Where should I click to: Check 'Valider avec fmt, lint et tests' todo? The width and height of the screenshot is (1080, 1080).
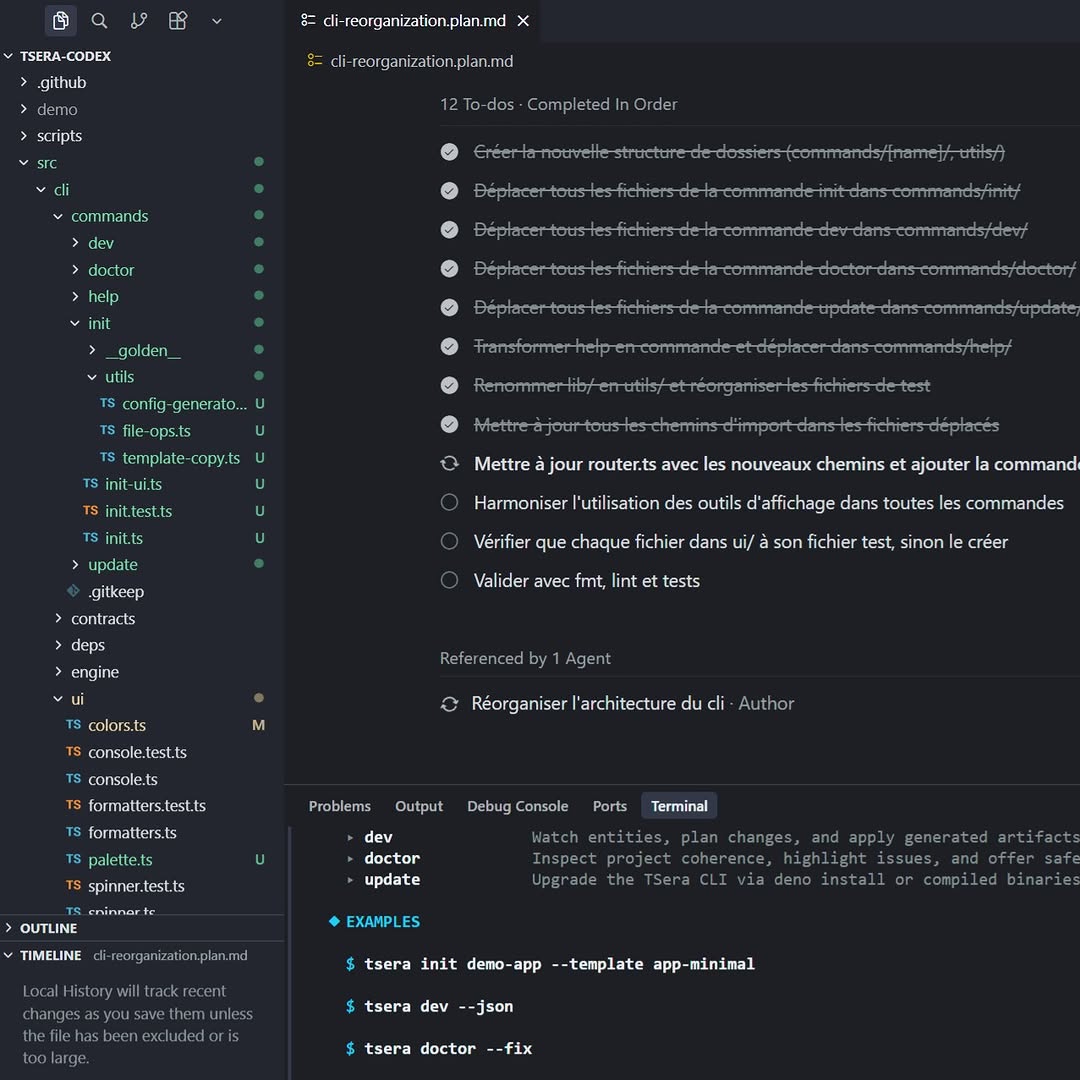[449, 581]
